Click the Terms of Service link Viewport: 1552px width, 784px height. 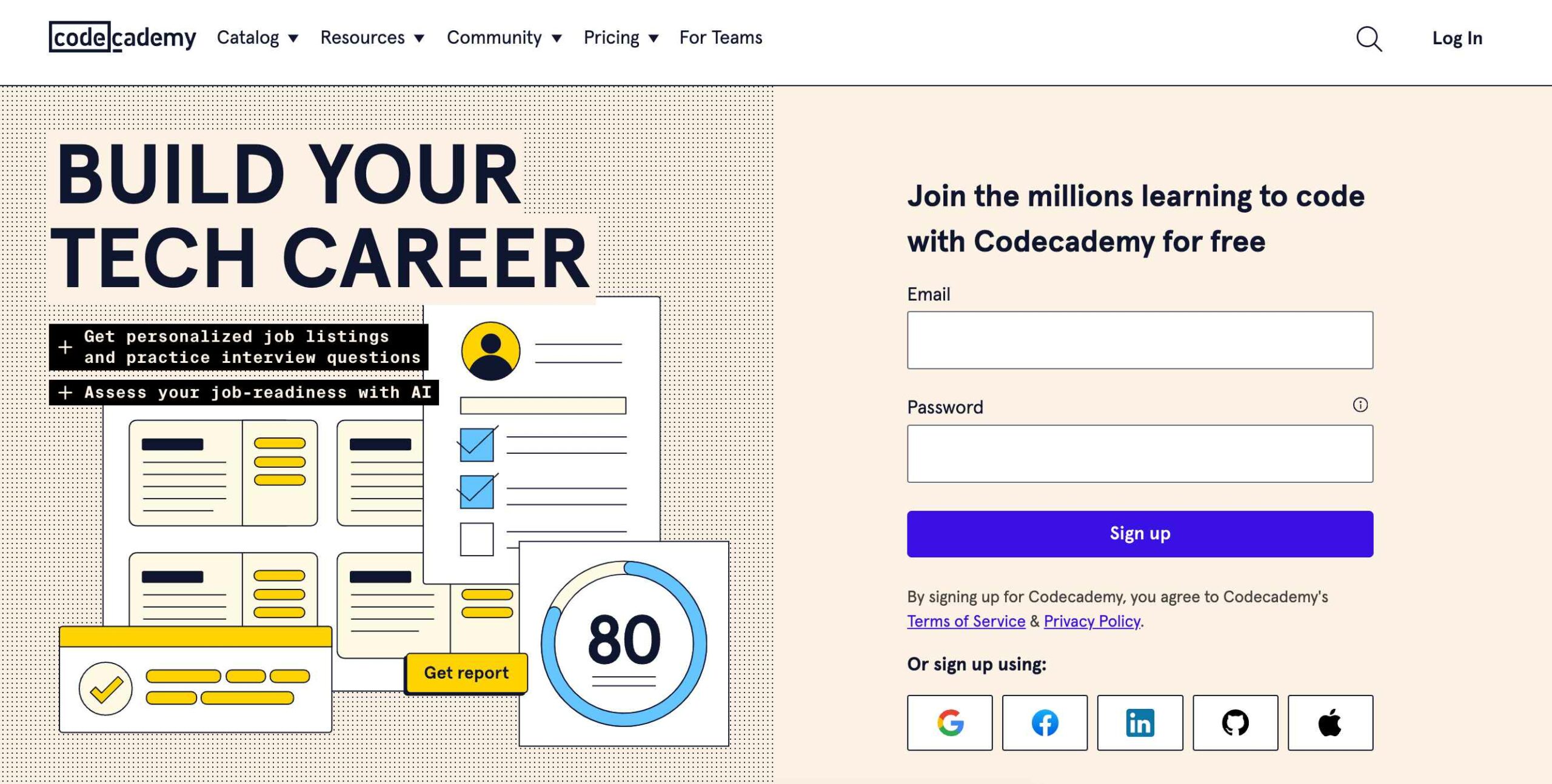pos(965,620)
